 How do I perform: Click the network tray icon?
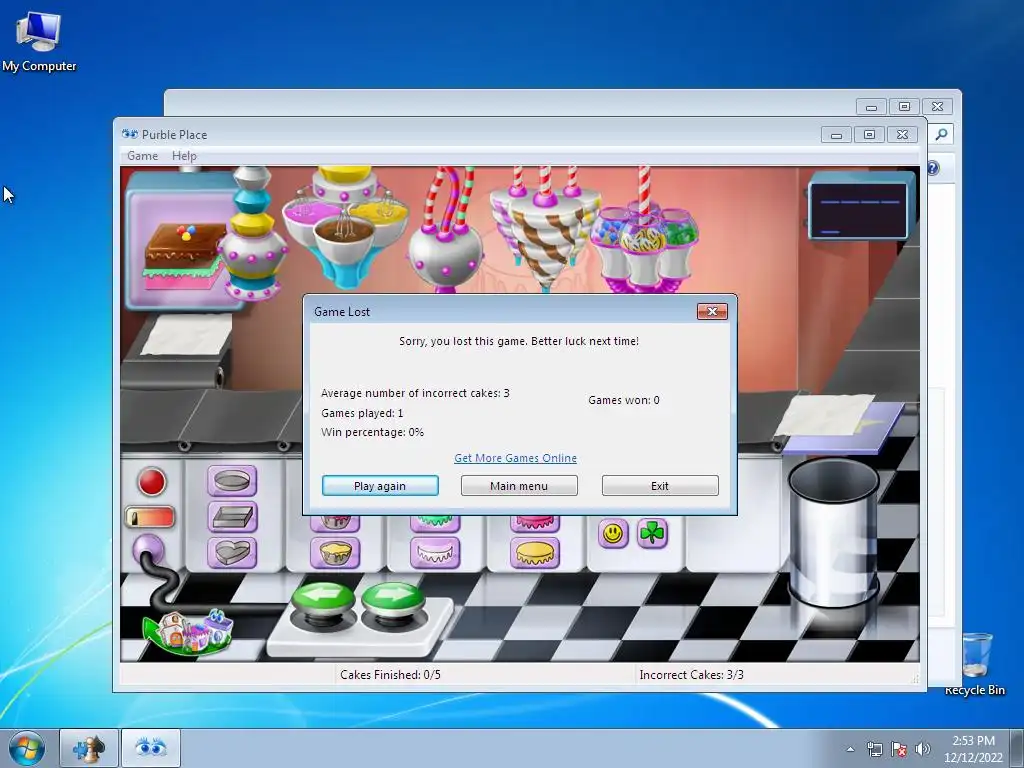point(874,749)
